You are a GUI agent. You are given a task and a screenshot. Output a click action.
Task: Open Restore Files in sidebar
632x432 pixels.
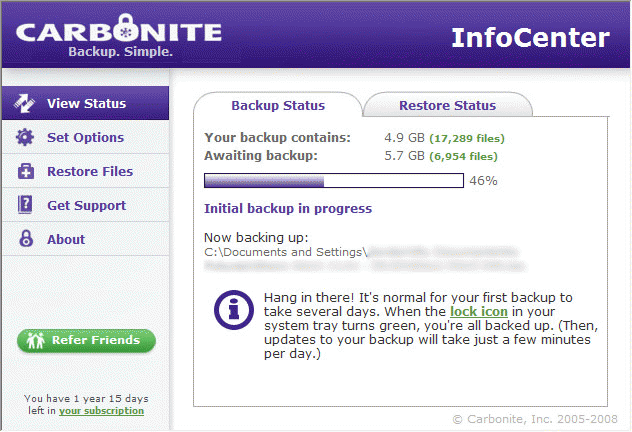(x=85, y=171)
